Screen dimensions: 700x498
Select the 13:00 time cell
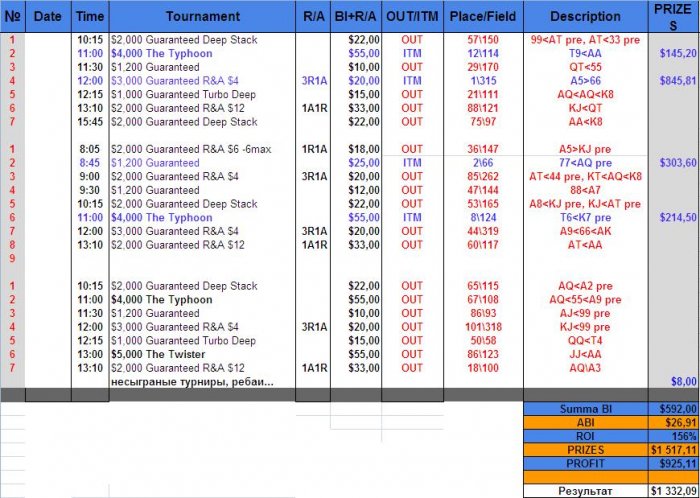[90, 354]
